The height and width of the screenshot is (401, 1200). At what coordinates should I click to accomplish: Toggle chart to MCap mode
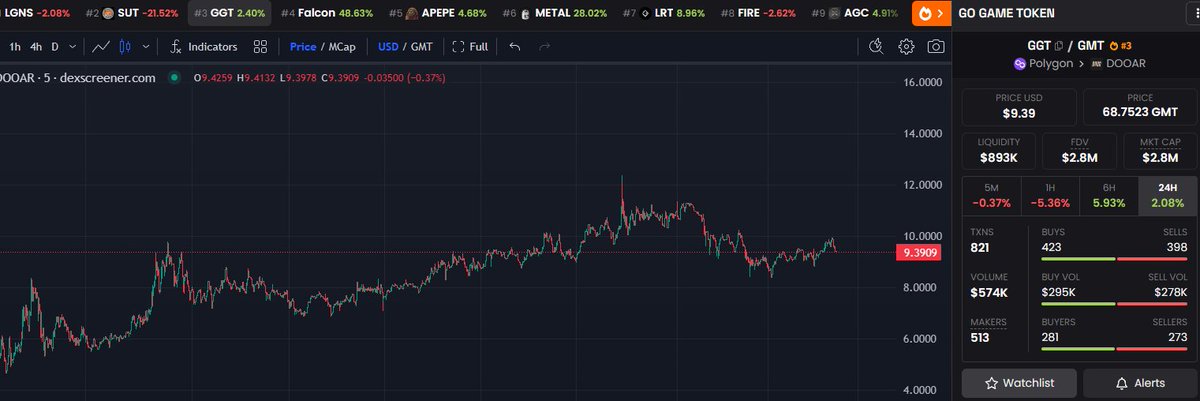342,46
